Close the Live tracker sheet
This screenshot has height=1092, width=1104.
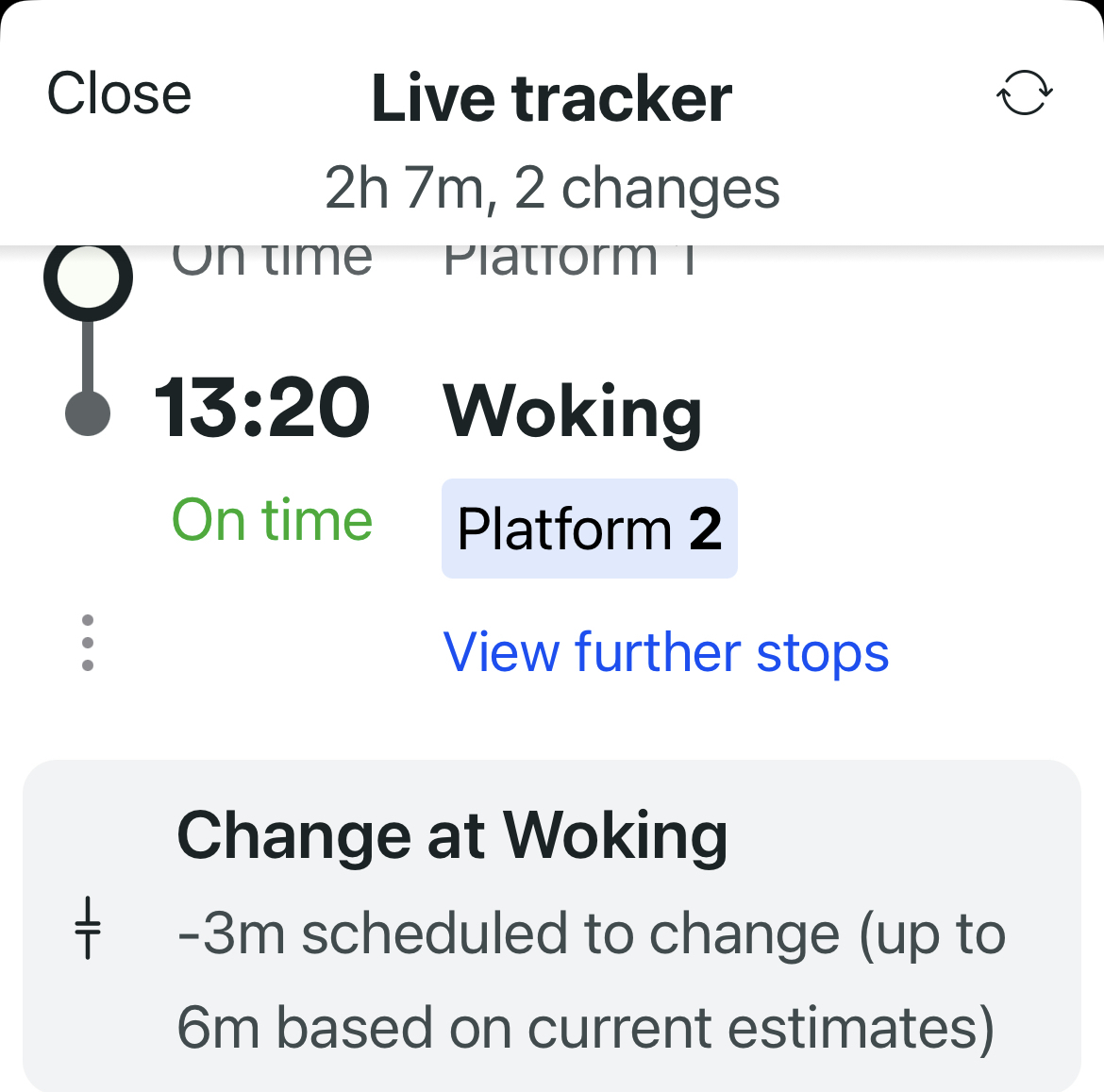pos(119,93)
